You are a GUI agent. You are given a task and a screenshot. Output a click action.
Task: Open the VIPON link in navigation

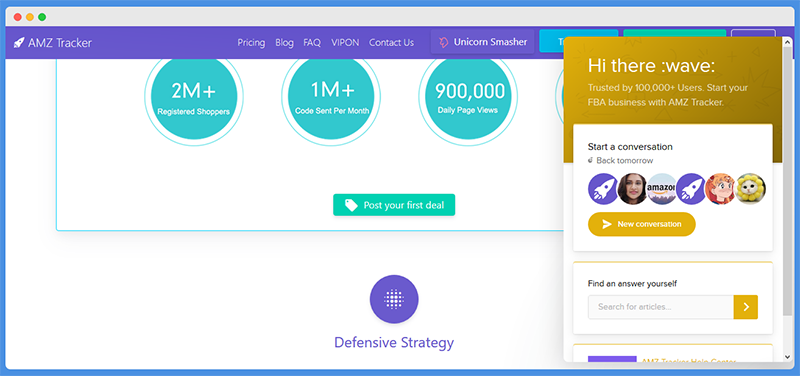(345, 43)
